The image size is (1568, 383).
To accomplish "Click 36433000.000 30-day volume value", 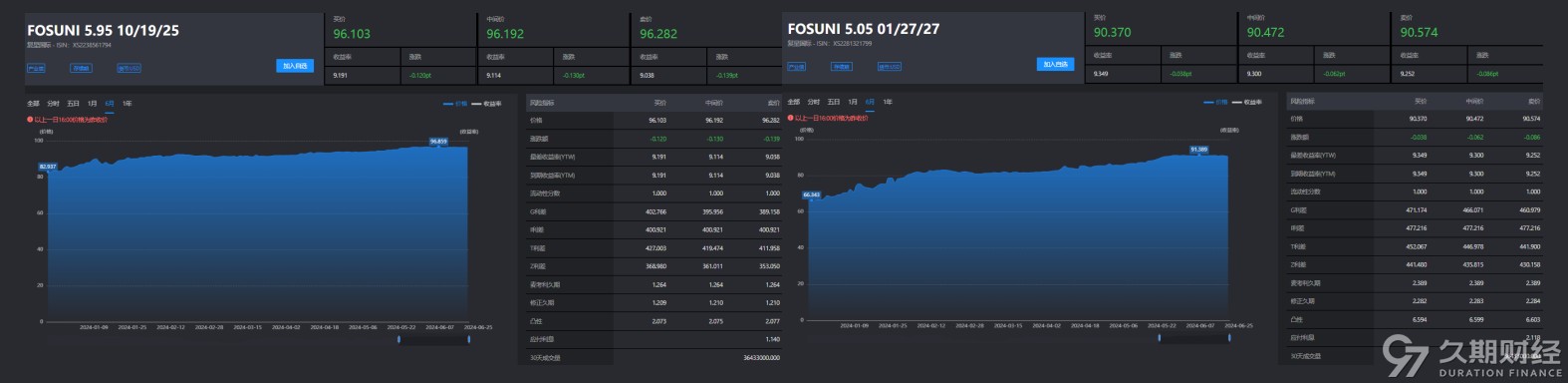I will point(761,357).
